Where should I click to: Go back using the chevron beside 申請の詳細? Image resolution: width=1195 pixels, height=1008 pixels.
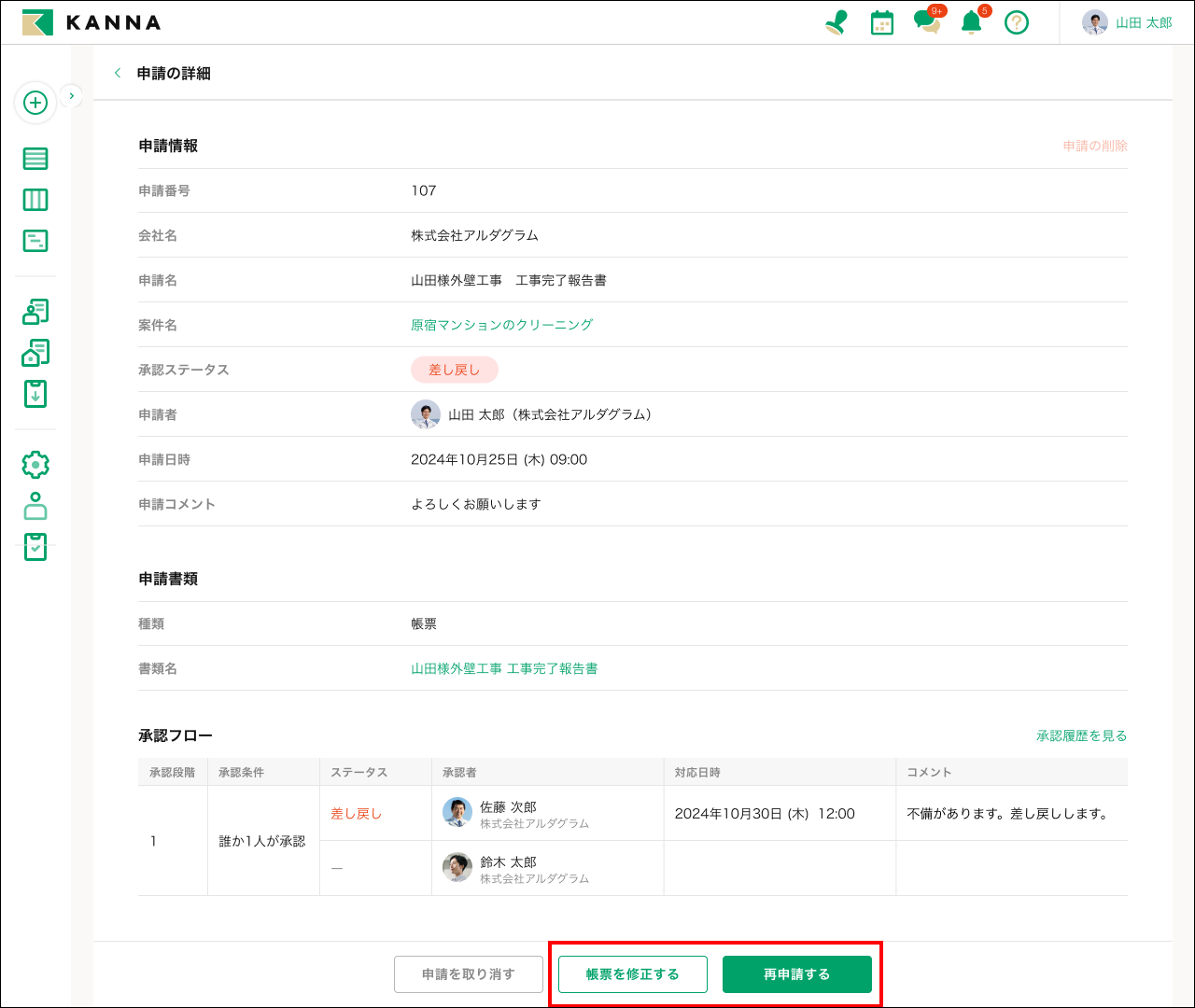pyautogui.click(x=118, y=73)
